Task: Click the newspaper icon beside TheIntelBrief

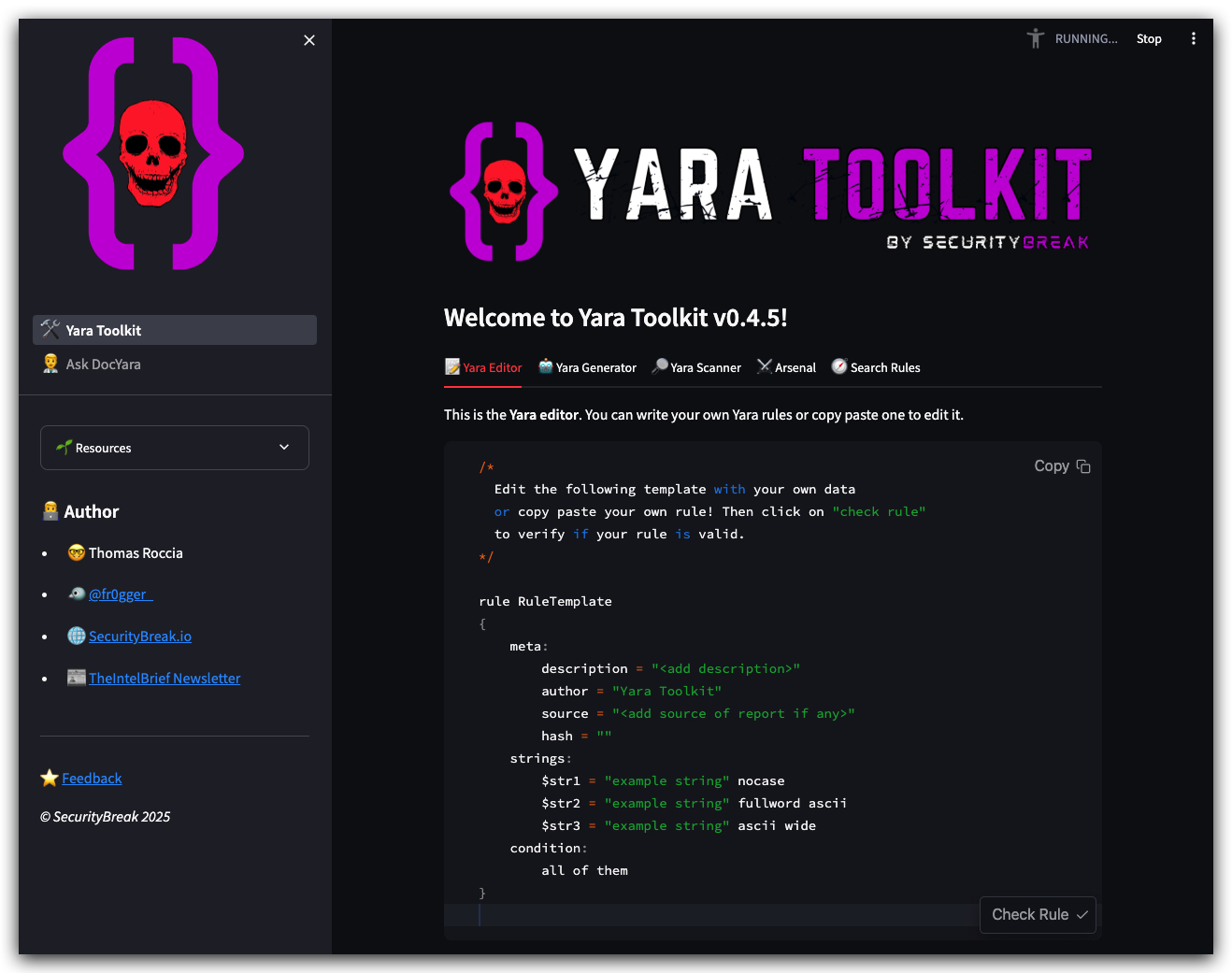Action: 77,677
